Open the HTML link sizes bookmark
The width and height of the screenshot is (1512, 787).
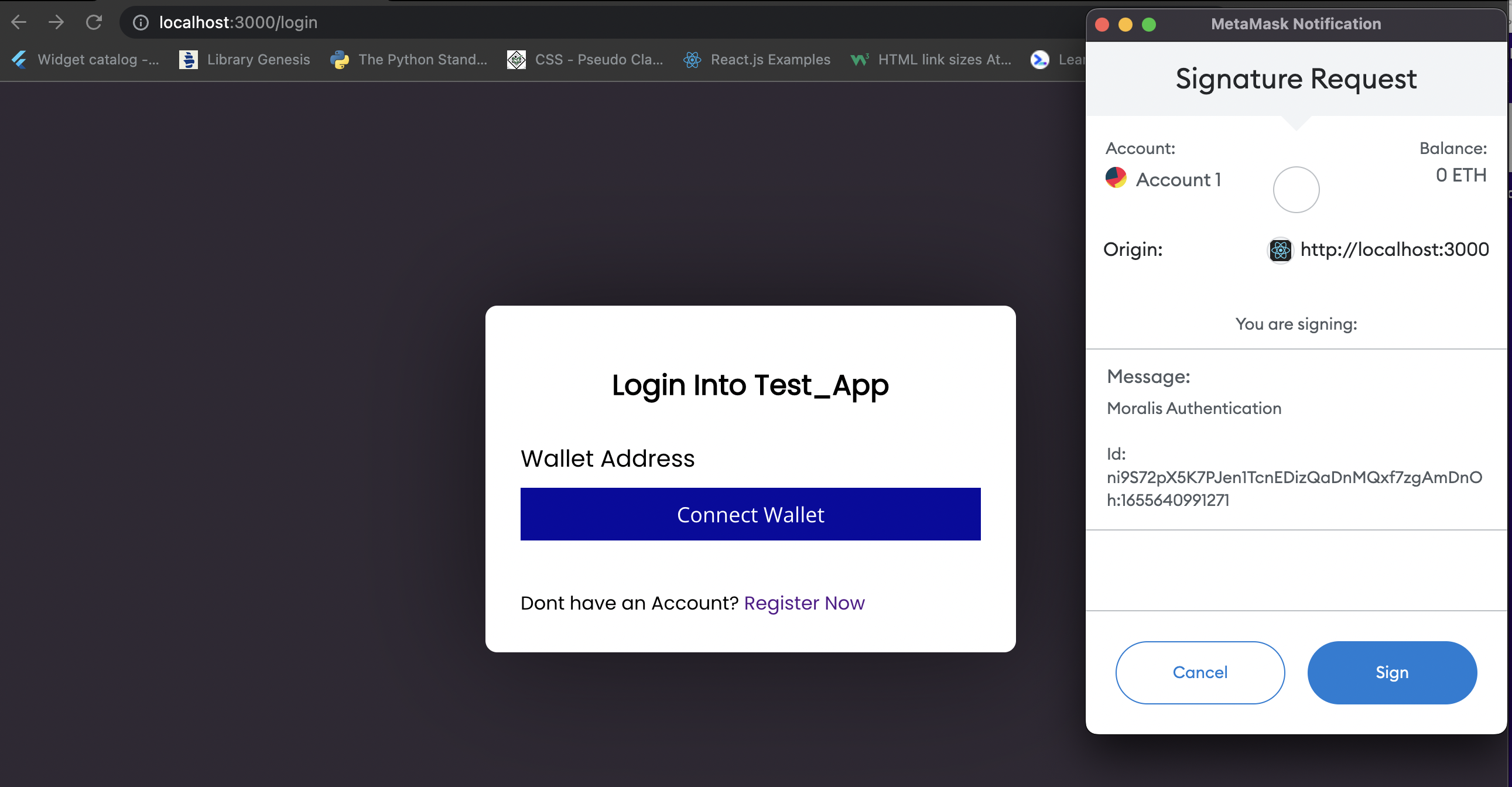tap(932, 59)
